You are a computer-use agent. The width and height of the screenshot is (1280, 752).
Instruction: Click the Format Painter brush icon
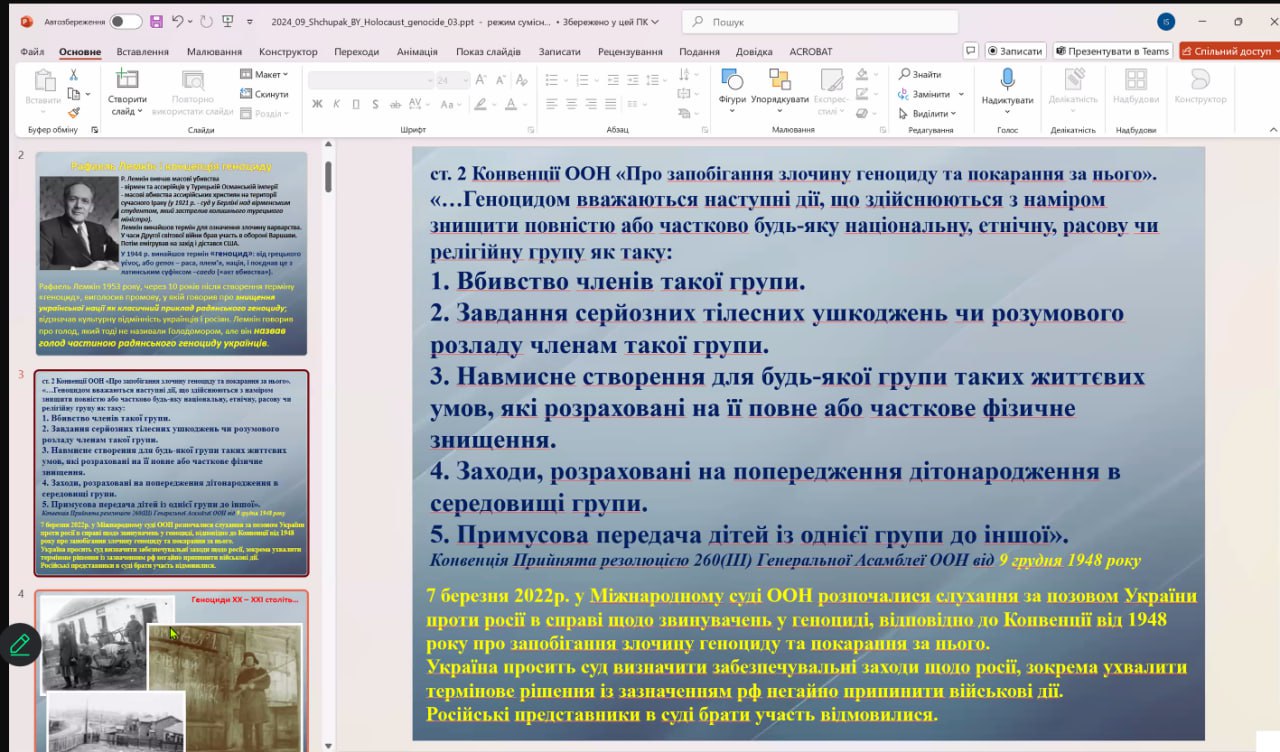click(x=74, y=113)
